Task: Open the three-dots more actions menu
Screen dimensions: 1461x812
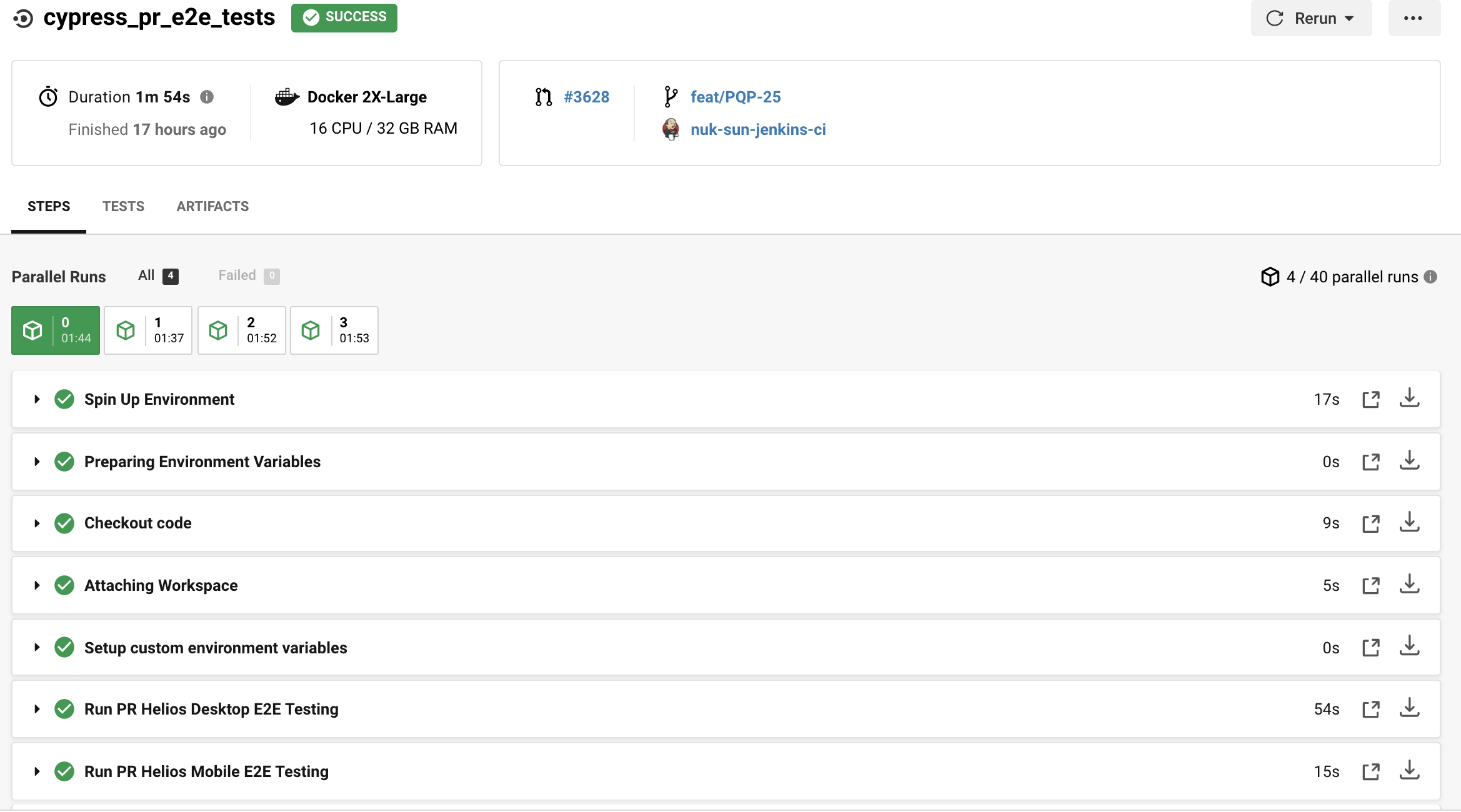Action: [x=1413, y=18]
